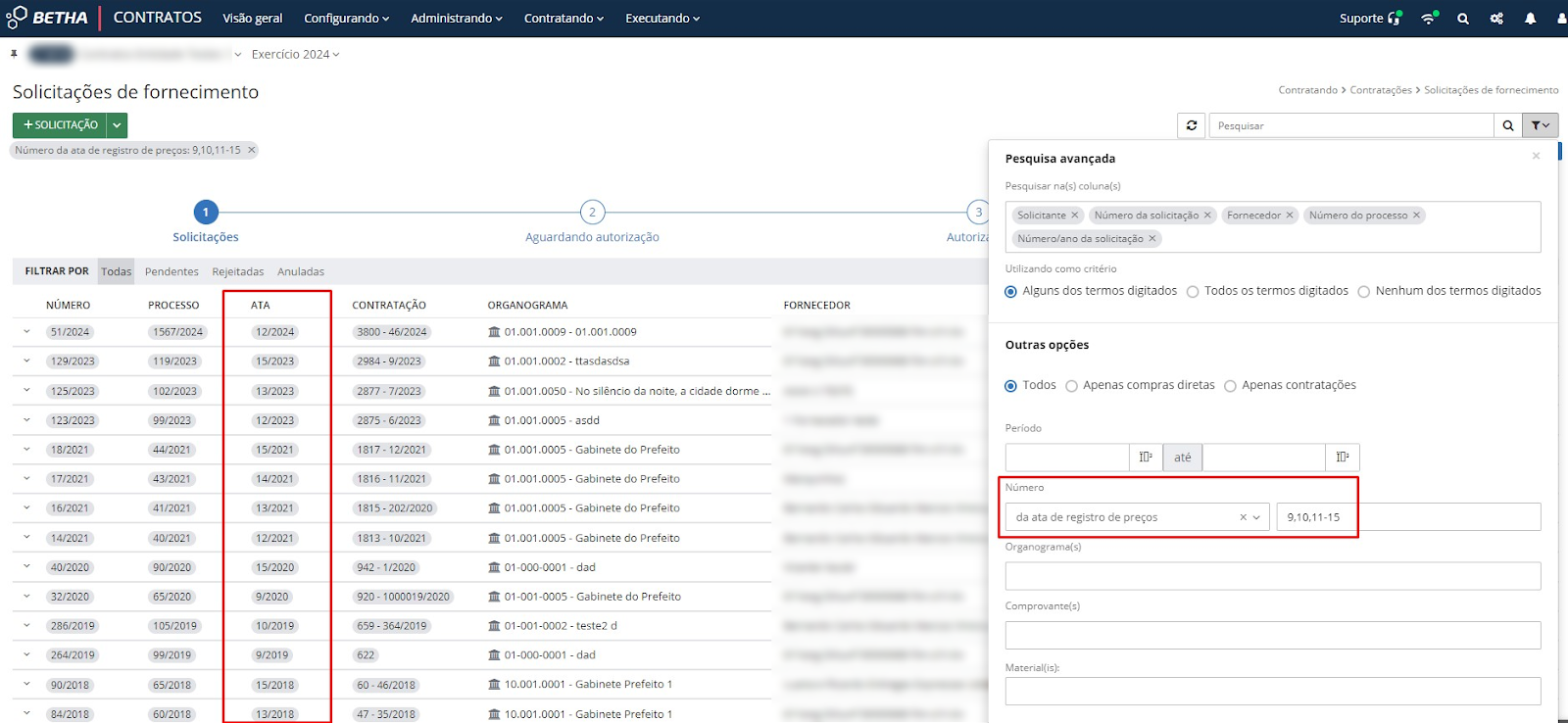Click the Betha logo icon
This screenshot has height=723, width=1568.
coord(17,18)
